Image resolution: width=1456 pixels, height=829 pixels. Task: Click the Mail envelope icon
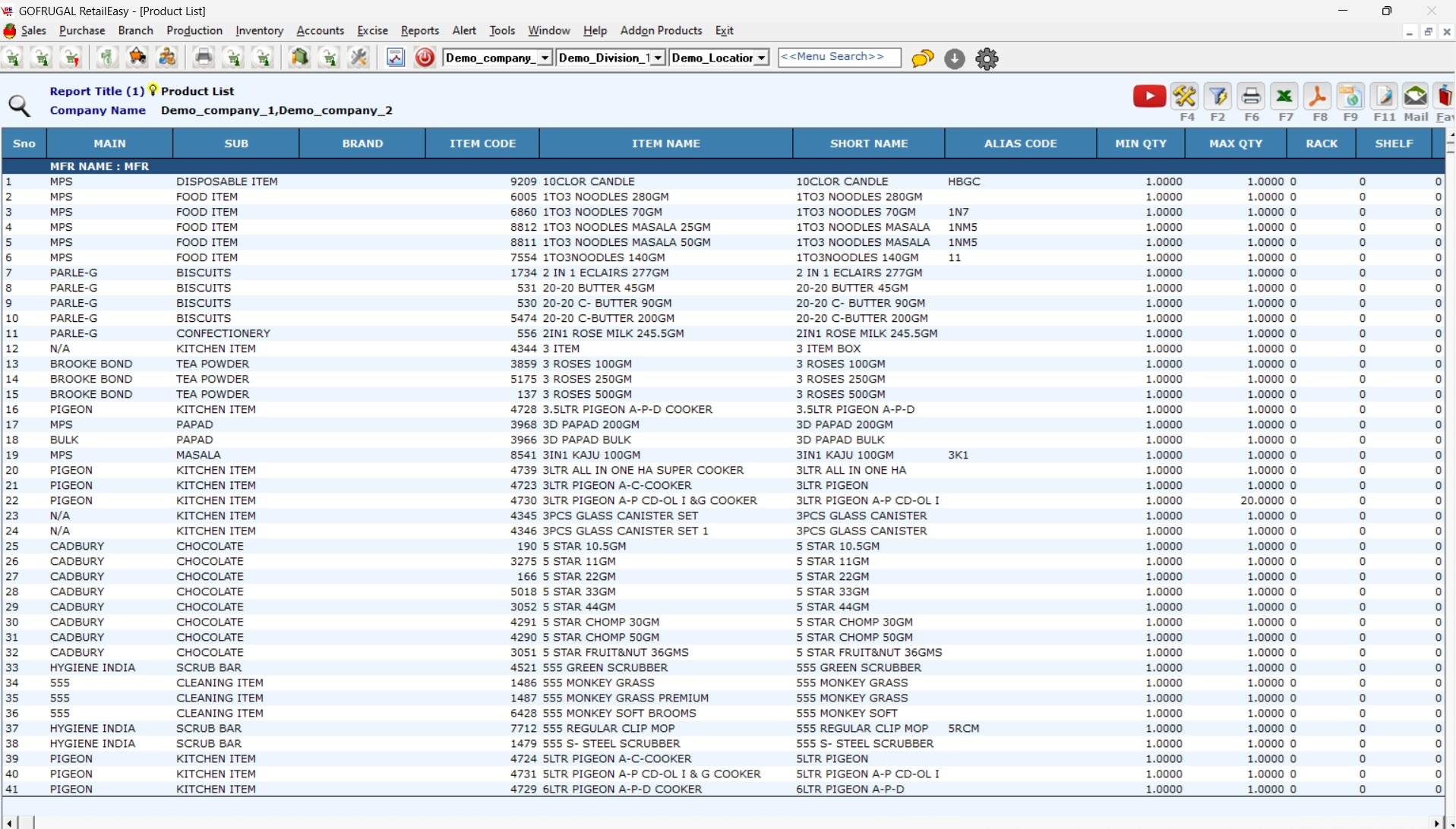click(1415, 96)
